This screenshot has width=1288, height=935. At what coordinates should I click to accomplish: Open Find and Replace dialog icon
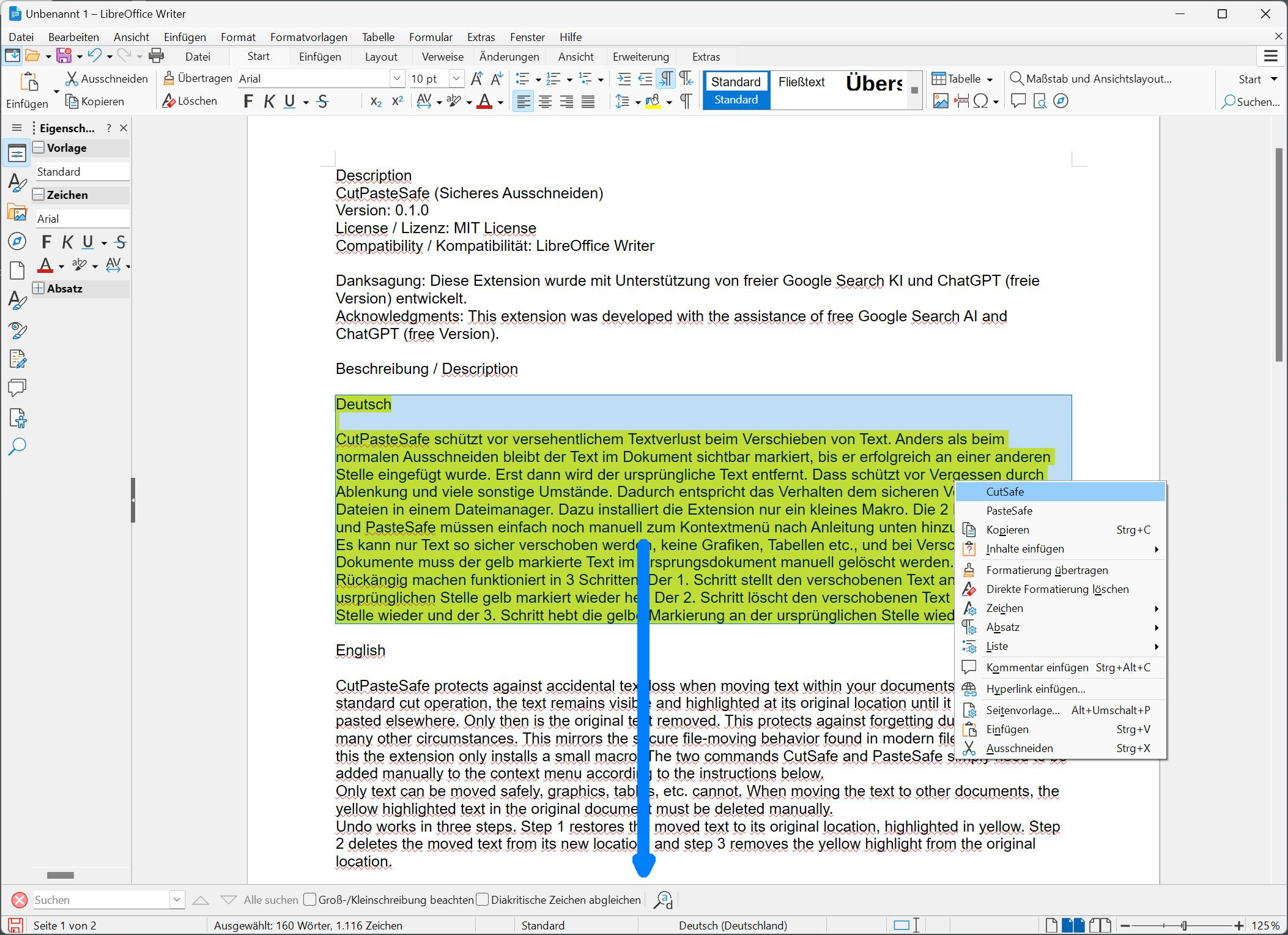coord(664,900)
